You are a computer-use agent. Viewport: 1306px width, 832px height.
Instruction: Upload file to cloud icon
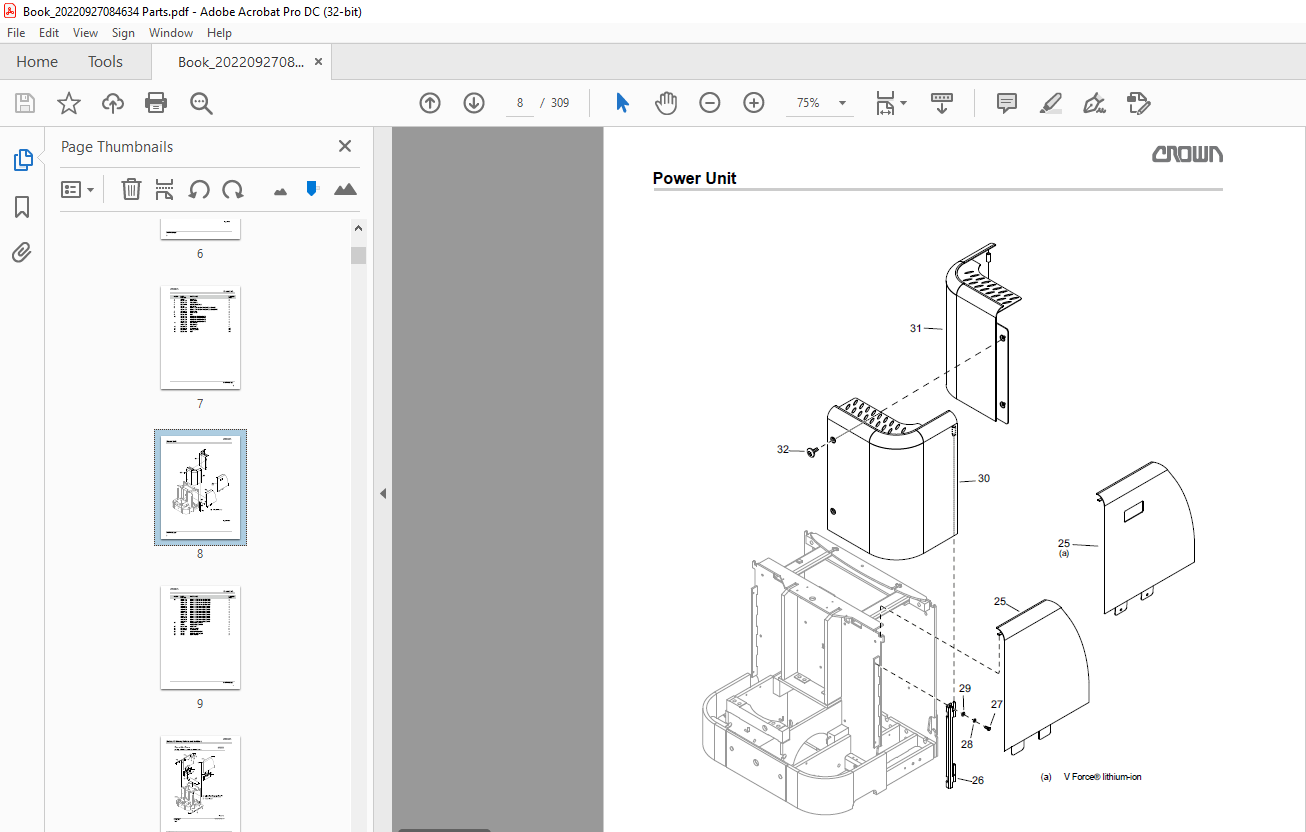coord(113,103)
